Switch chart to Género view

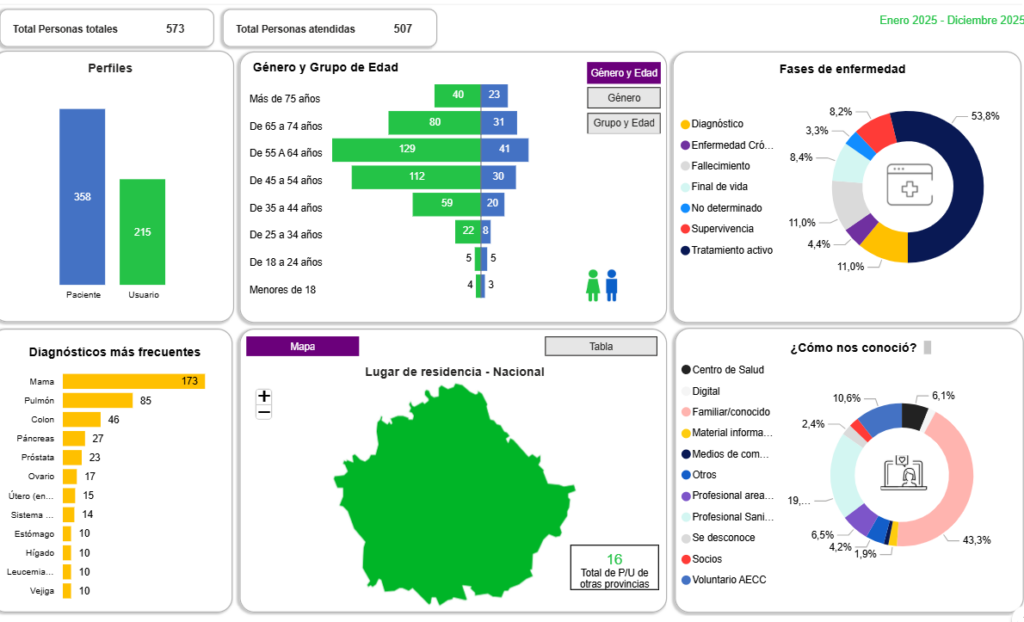[x=624, y=98]
